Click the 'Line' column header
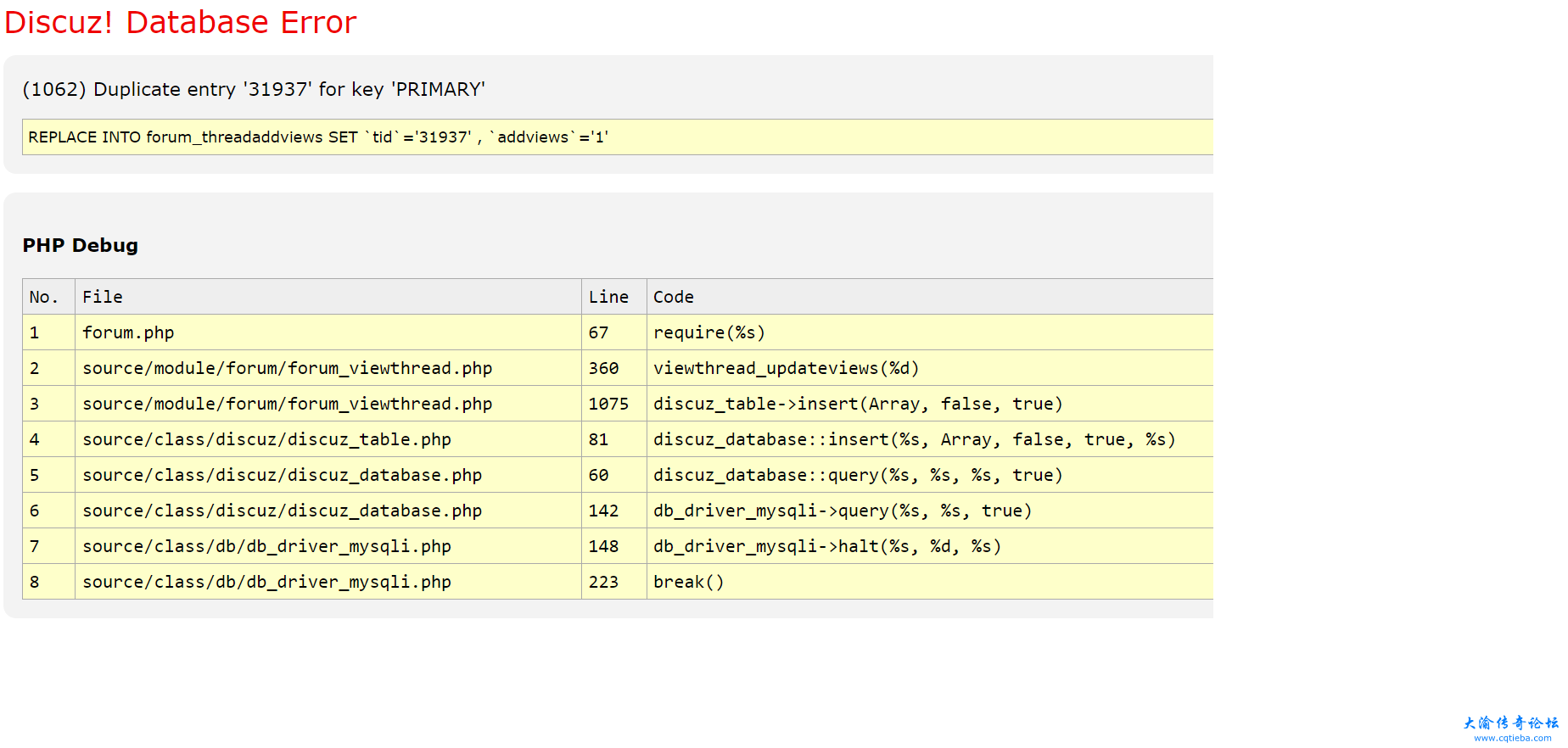Image resolution: width=1568 pixels, height=748 pixels. (614, 297)
